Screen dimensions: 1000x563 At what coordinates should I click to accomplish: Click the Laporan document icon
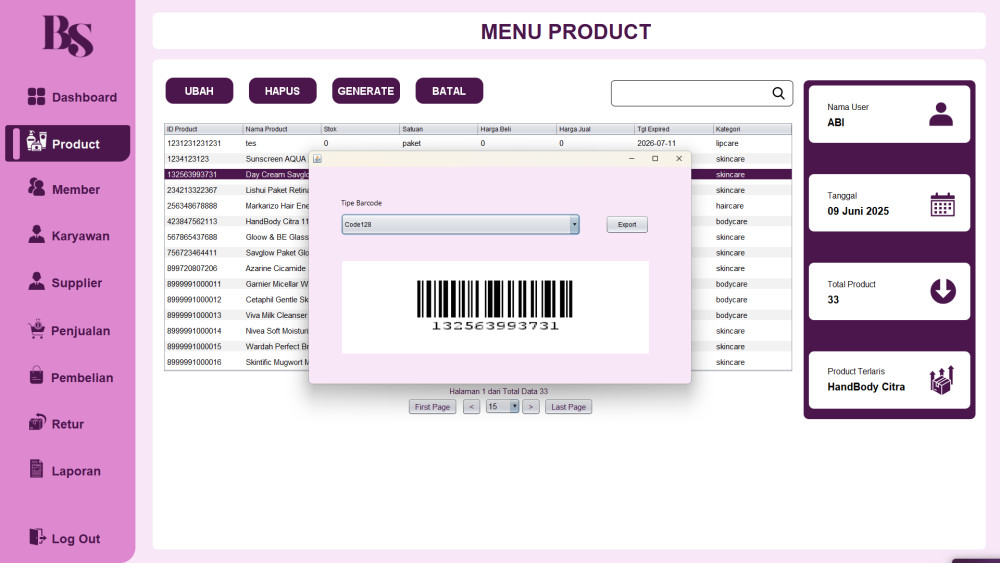[36, 469]
